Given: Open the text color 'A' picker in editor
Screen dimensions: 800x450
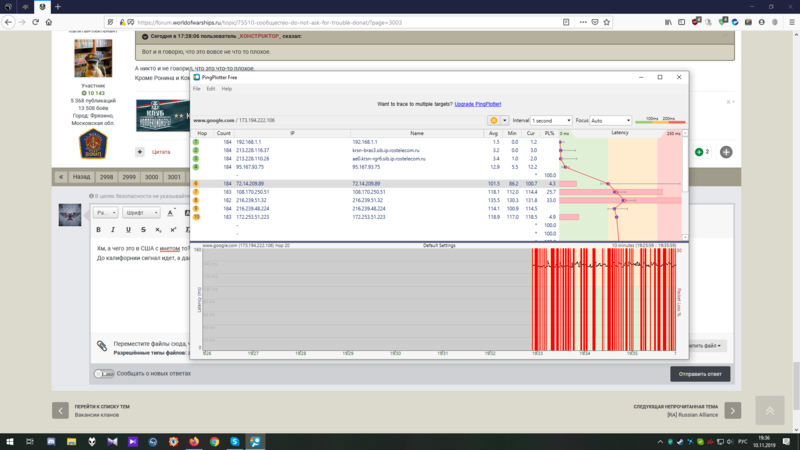Looking at the screenshot, I should coord(171,213).
